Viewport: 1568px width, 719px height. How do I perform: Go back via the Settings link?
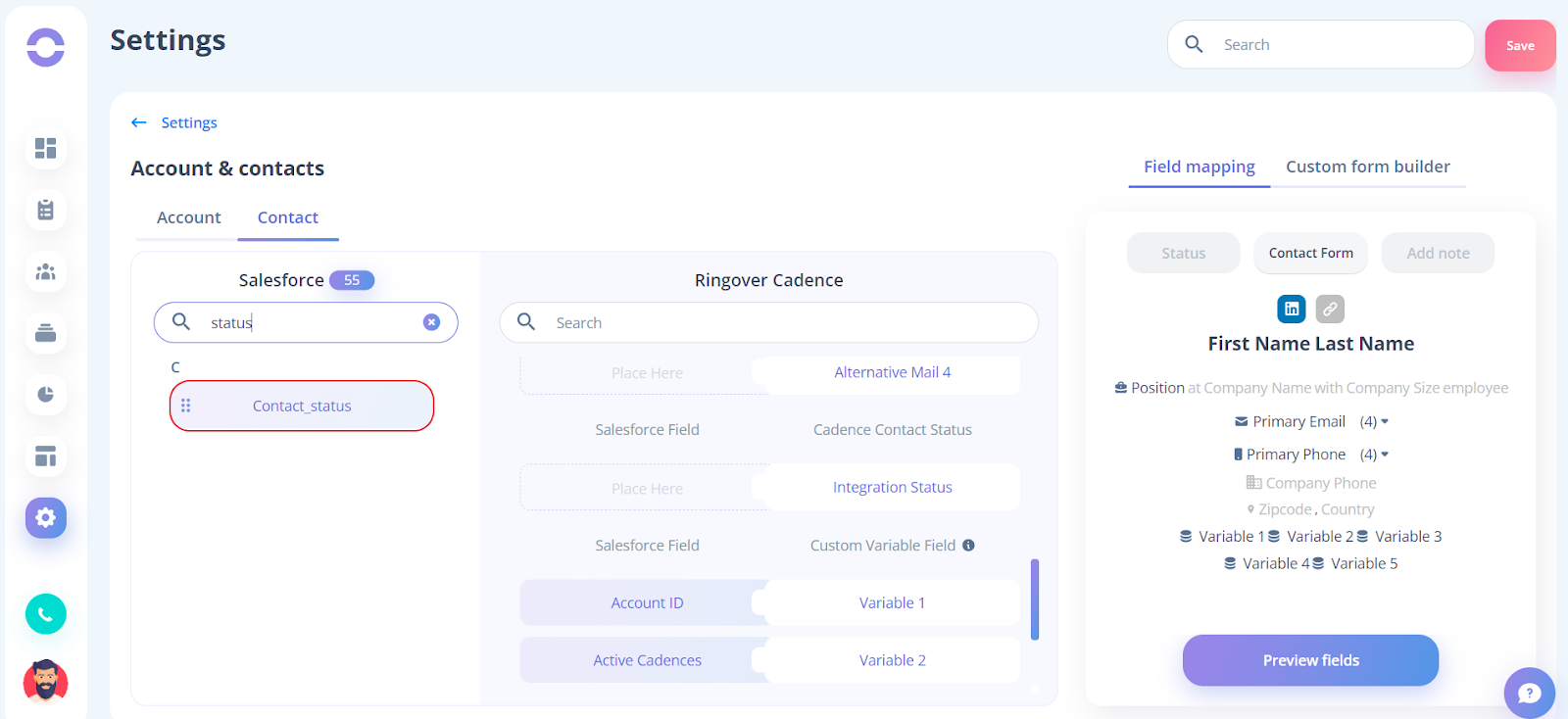[189, 122]
